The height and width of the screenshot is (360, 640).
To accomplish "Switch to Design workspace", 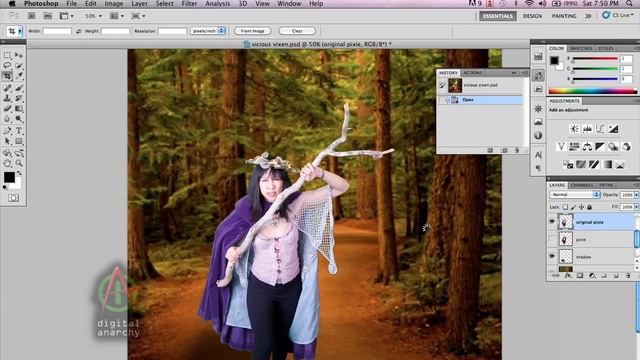I will point(533,16).
